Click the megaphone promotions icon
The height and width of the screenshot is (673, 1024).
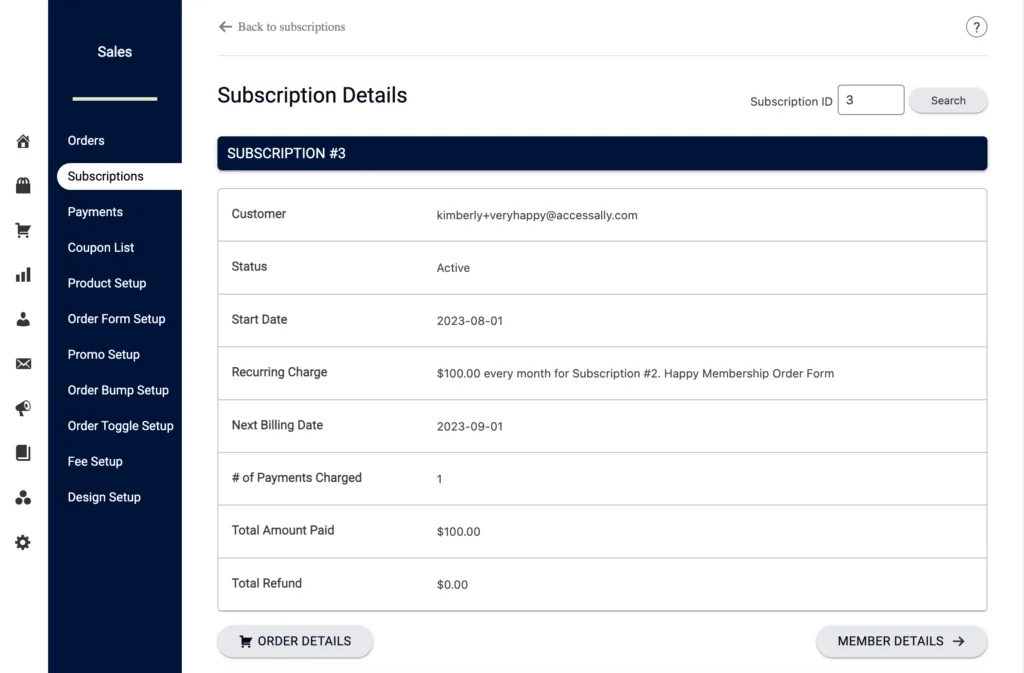[22, 408]
